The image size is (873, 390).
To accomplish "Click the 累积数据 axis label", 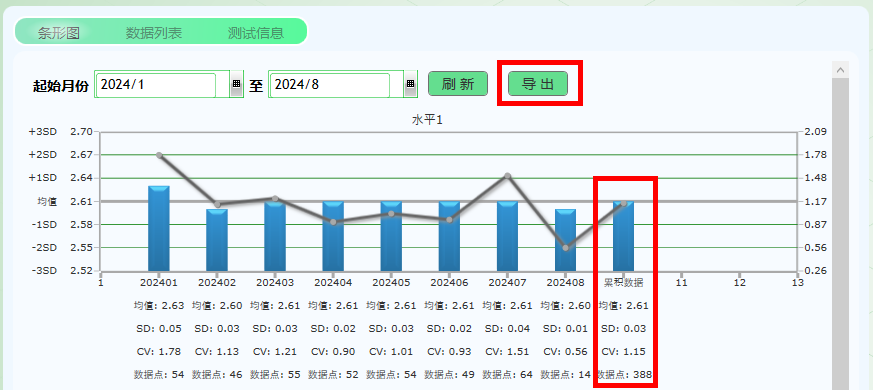I will pos(624,282).
